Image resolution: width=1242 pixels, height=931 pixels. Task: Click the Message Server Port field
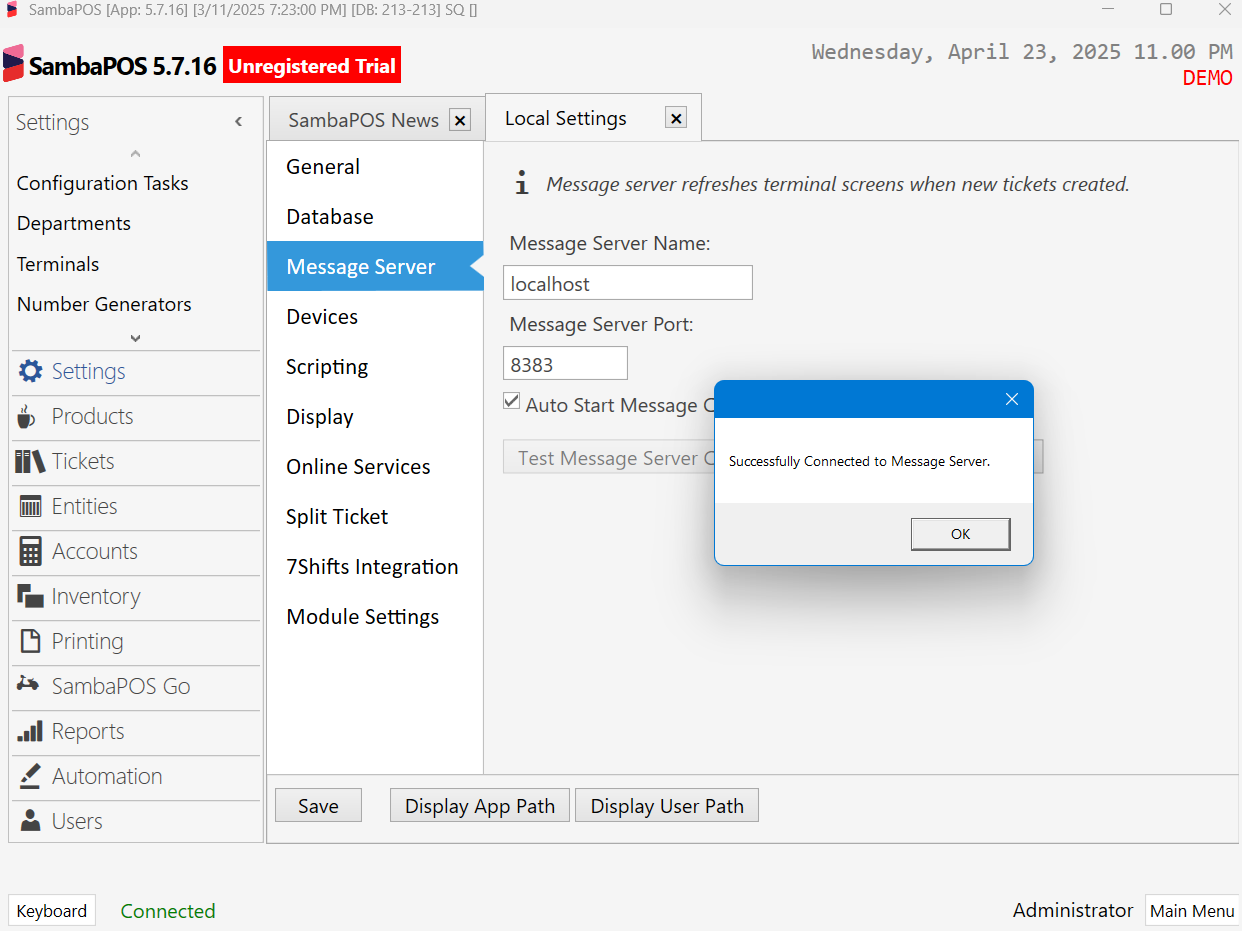click(565, 364)
